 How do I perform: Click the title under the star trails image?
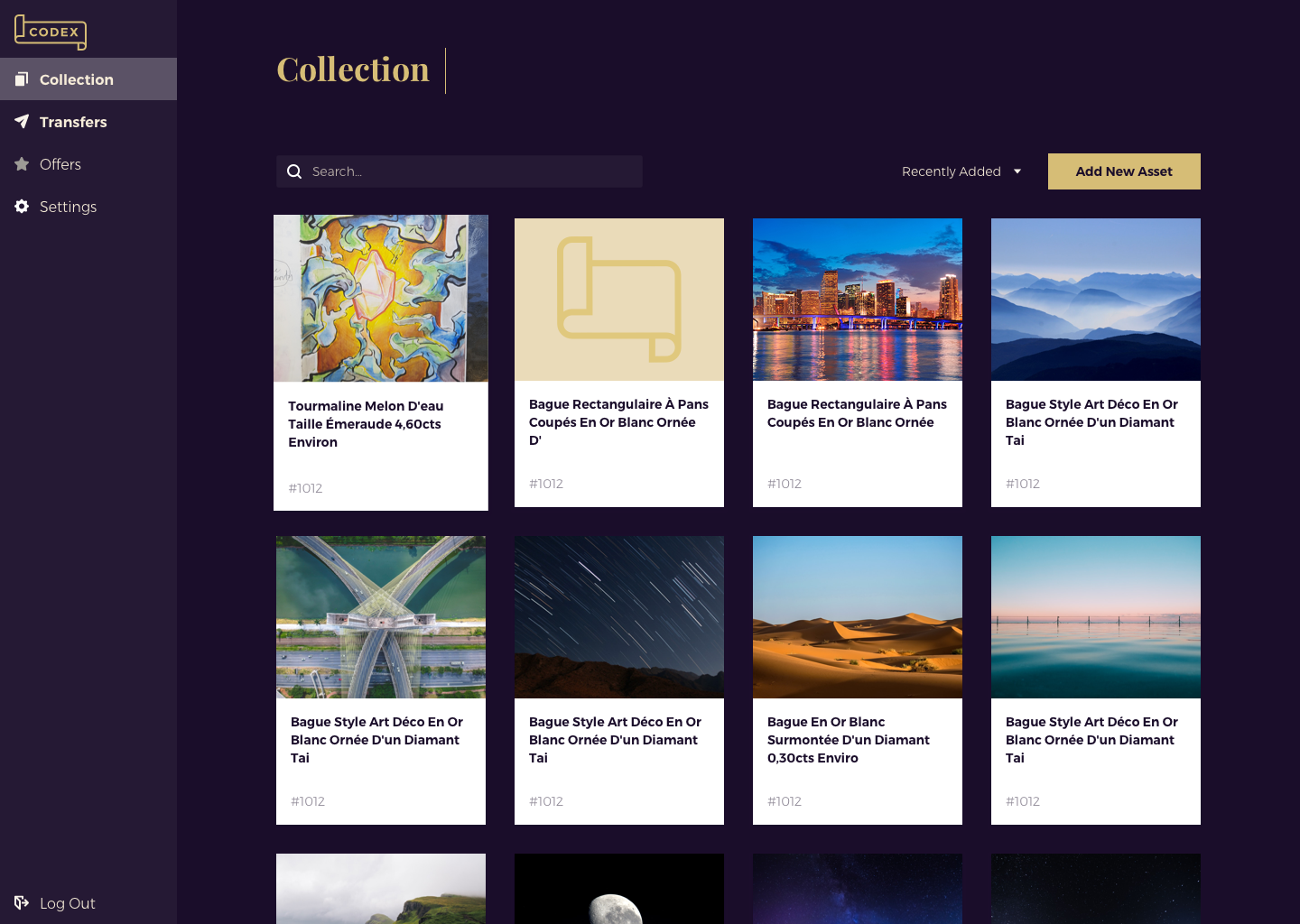point(615,740)
